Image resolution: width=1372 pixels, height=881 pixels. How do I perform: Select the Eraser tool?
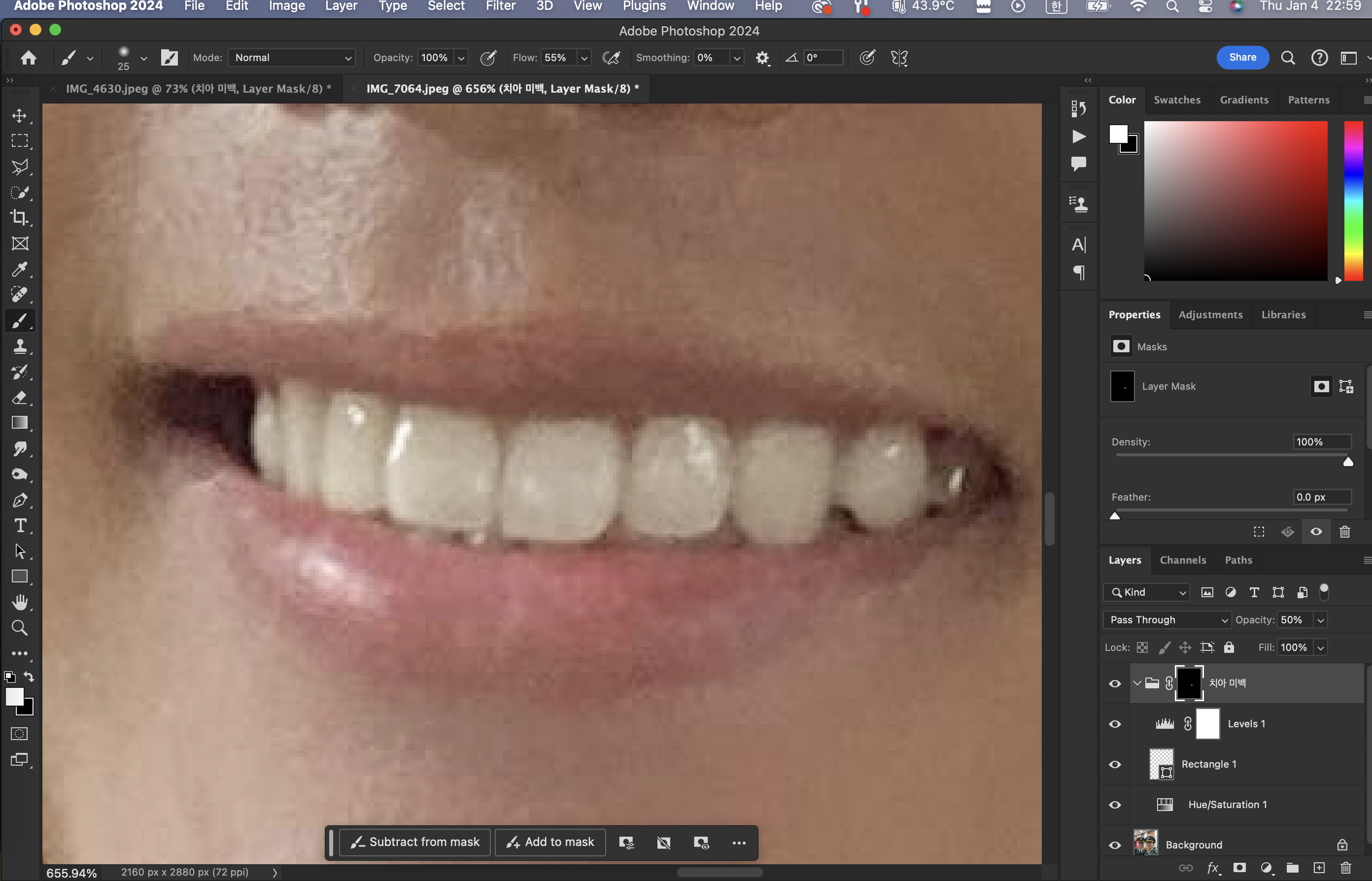tap(19, 398)
